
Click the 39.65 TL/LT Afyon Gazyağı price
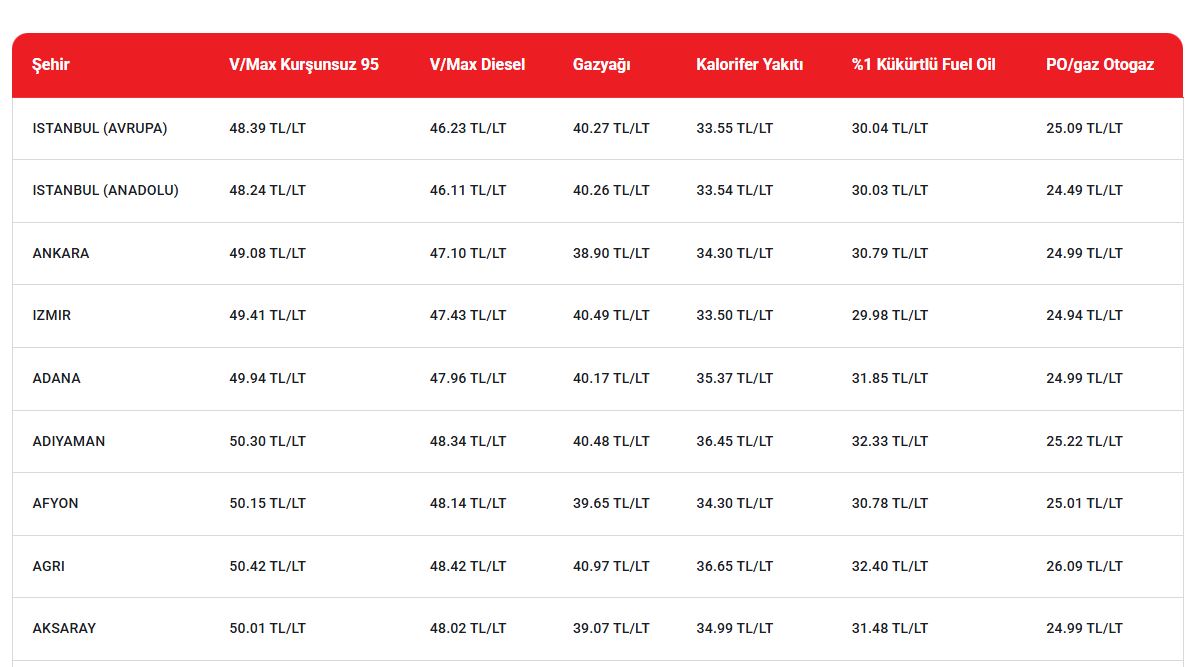(611, 503)
